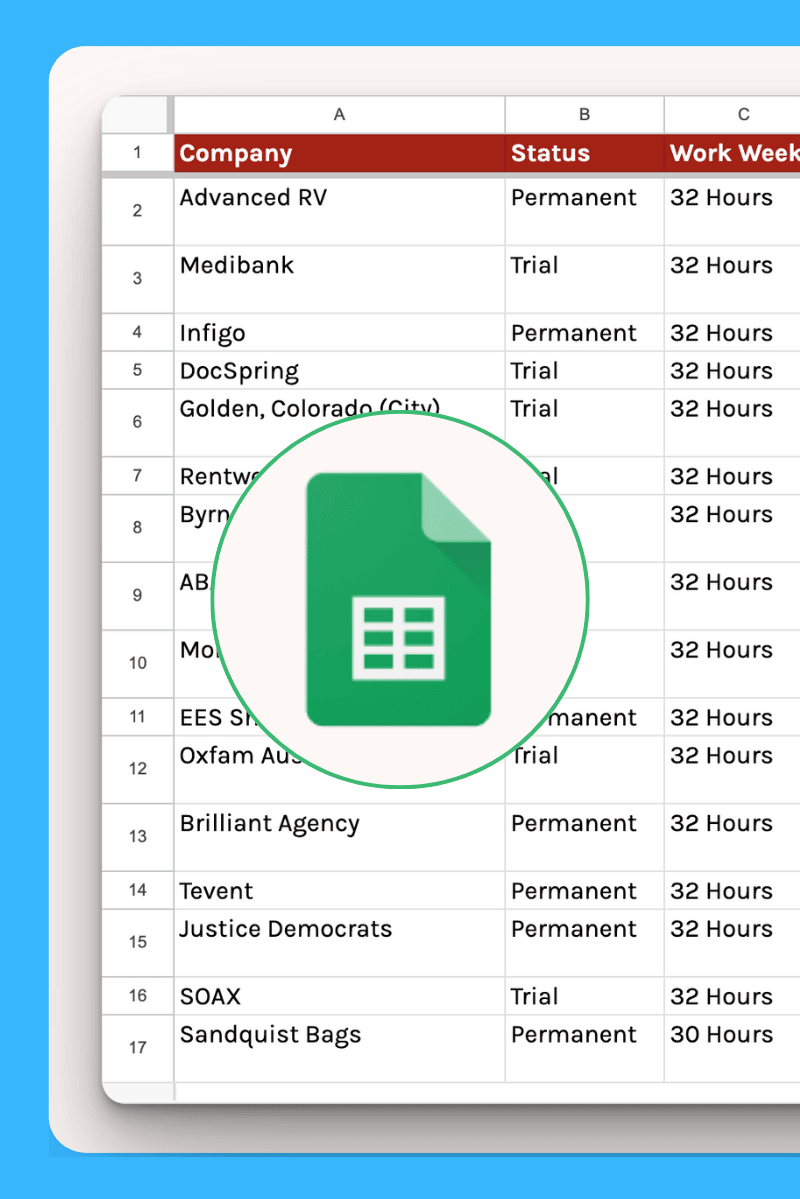Viewport: 800px width, 1199px height.
Task: Click the select-all corner box
Action: pos(136,115)
